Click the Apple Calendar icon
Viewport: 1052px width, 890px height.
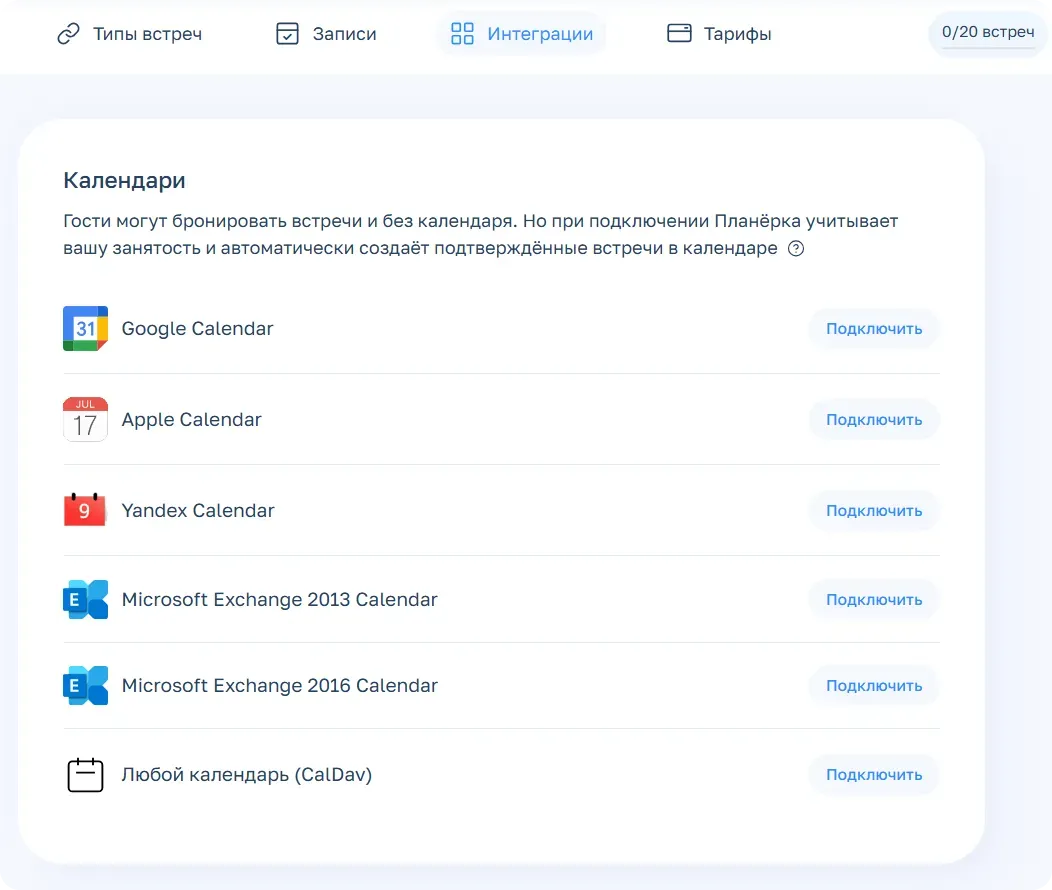tap(85, 420)
